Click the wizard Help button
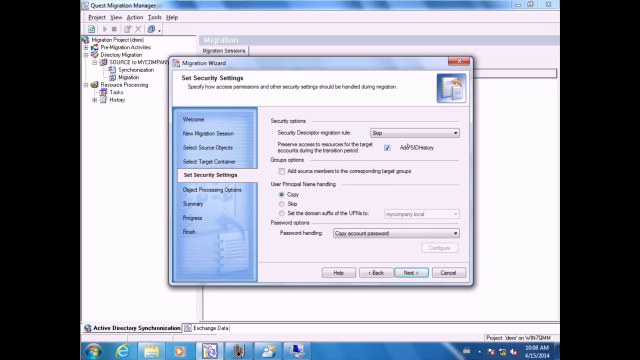The width and height of the screenshot is (640, 360). 339,273
